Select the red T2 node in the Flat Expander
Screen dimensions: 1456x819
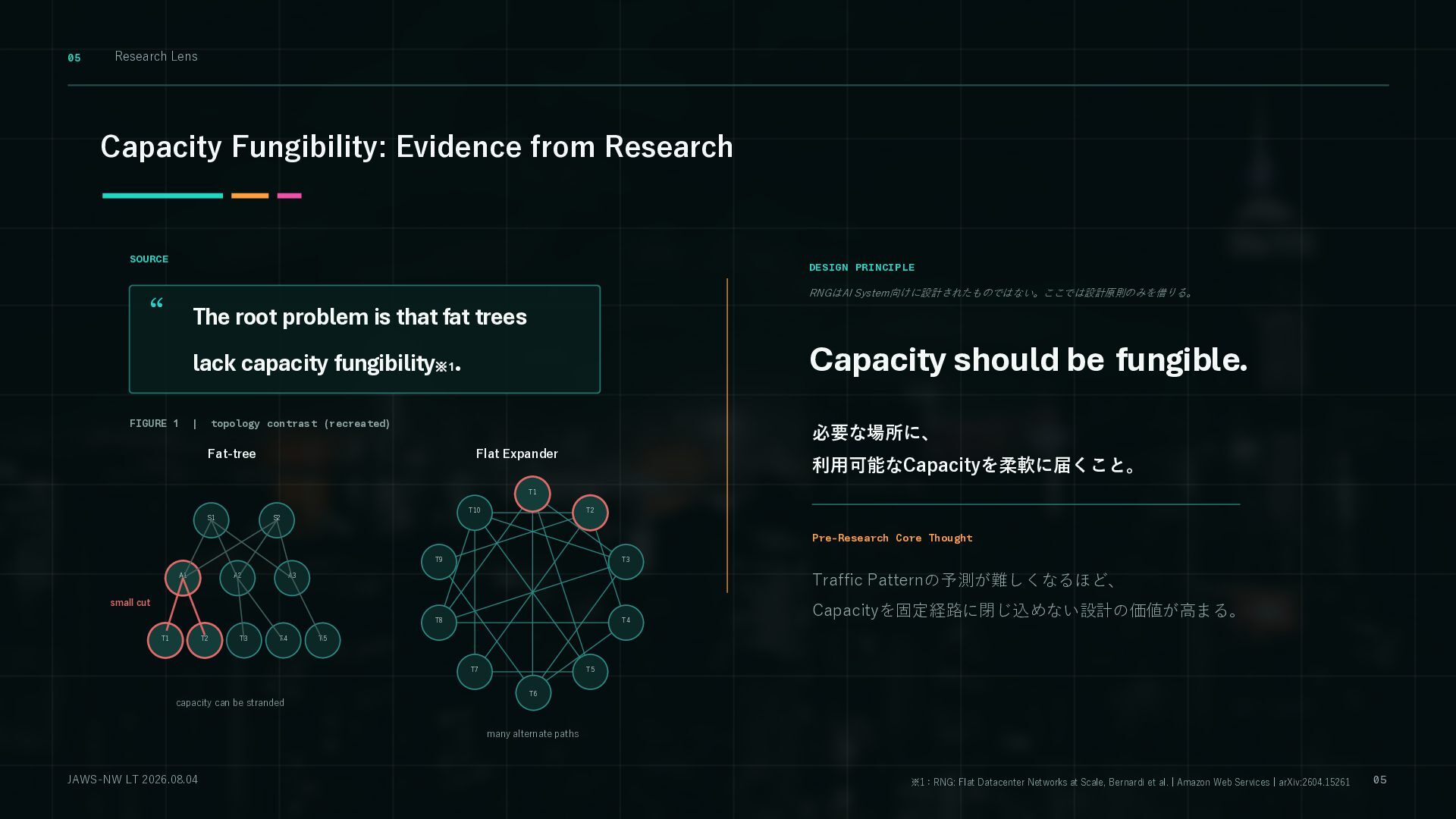click(x=590, y=513)
